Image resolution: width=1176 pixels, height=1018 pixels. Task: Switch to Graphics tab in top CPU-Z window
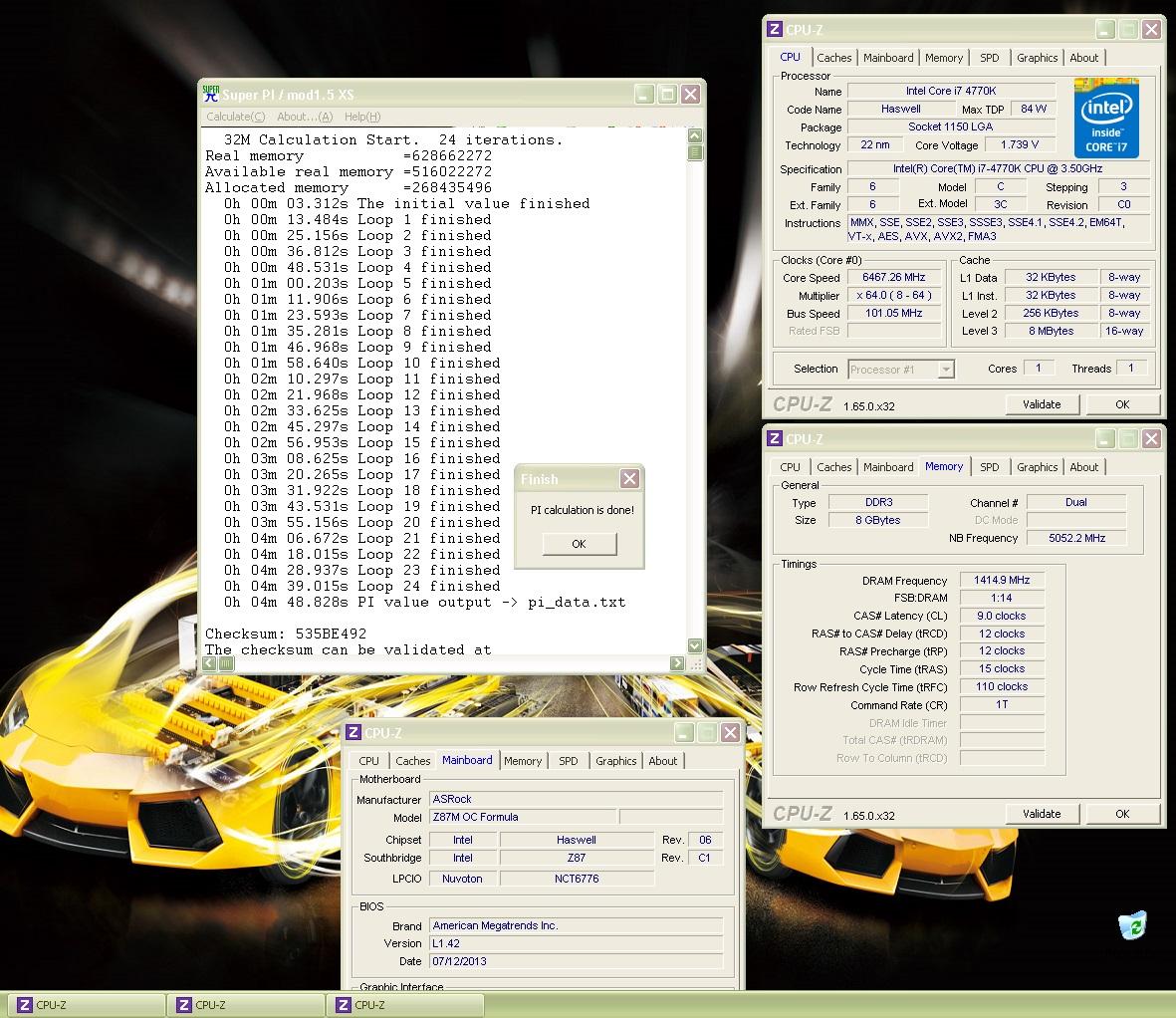(1038, 58)
